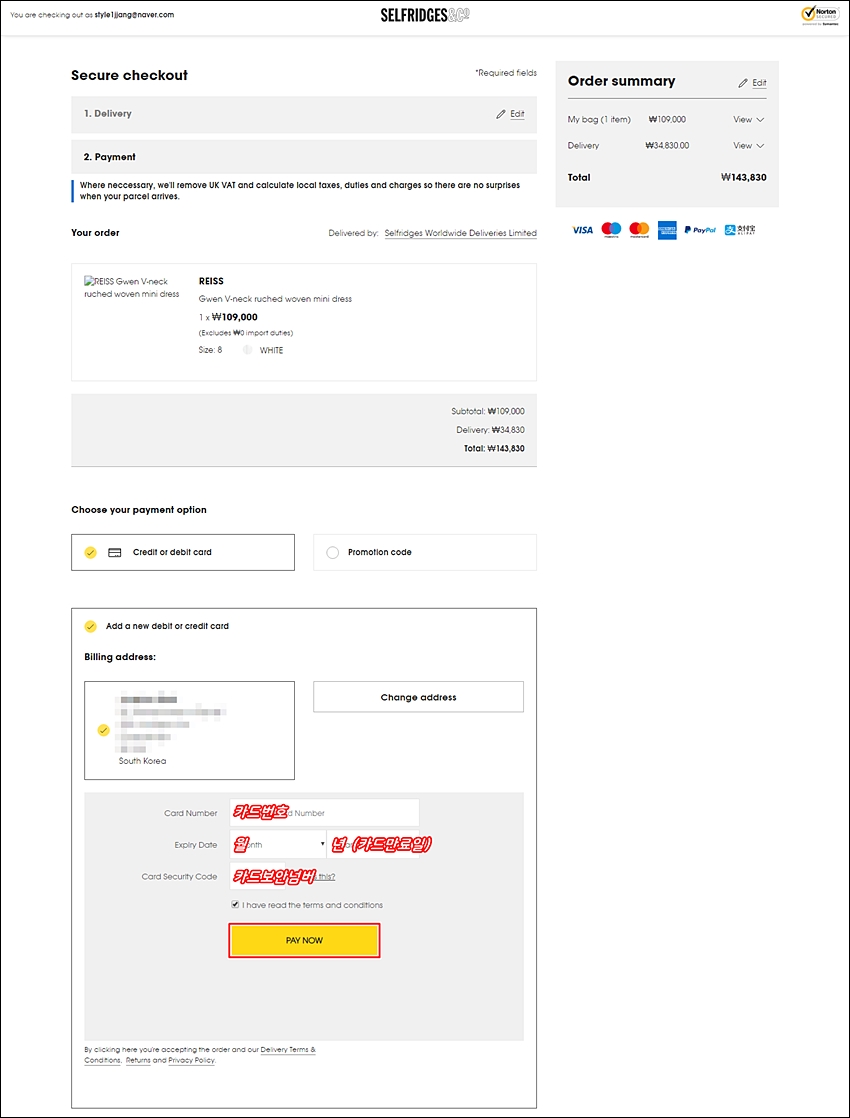The image size is (850, 1118).
Task: Click the Norton Secured badge
Action: 818,16
